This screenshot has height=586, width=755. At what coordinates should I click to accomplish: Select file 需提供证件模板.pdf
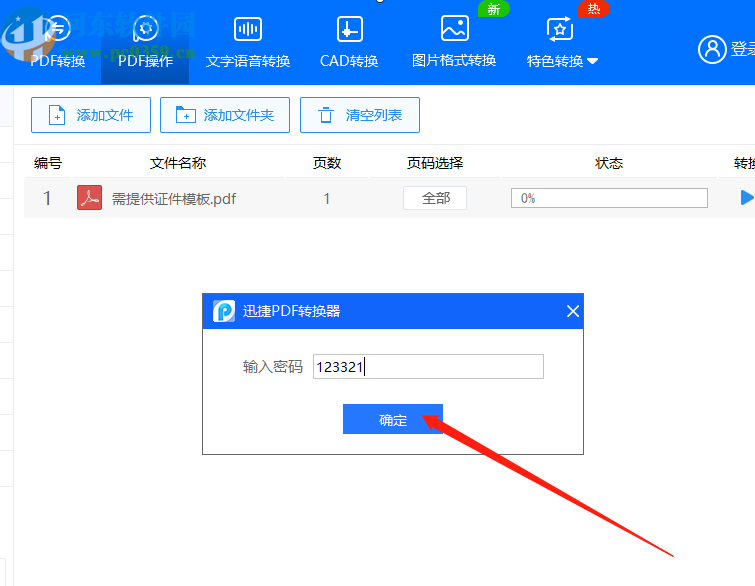point(174,199)
